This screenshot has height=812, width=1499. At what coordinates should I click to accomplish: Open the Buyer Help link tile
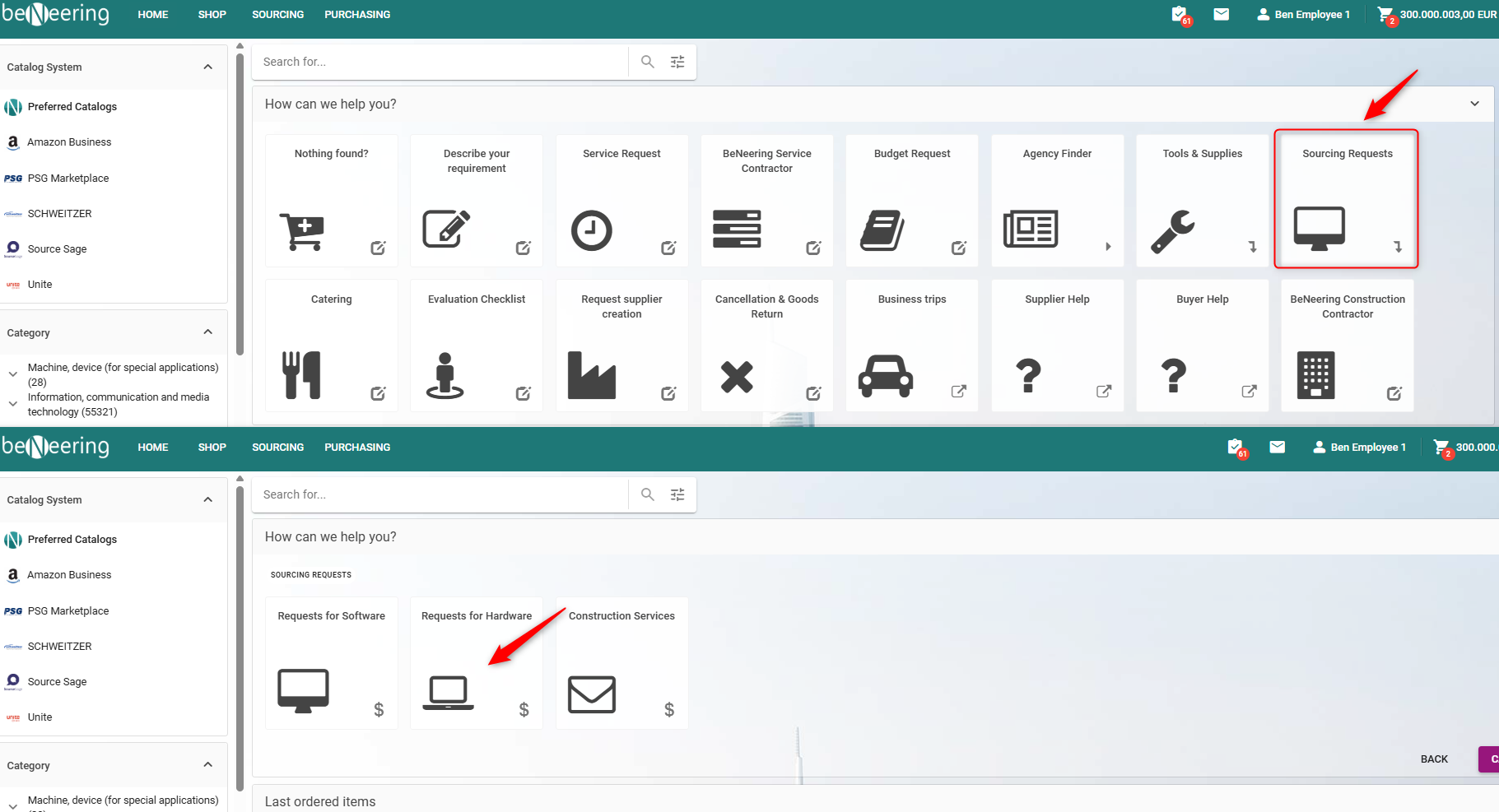click(x=1202, y=346)
